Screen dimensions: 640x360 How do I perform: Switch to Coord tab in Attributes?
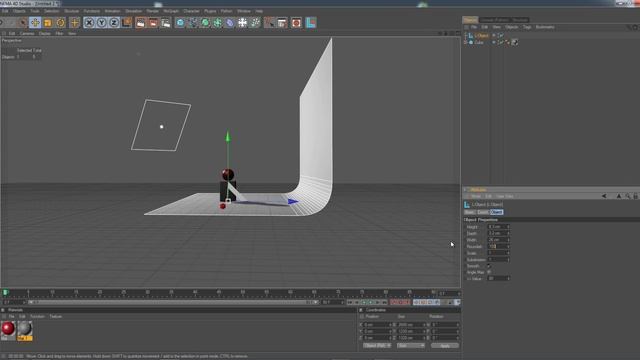pyautogui.click(x=483, y=212)
